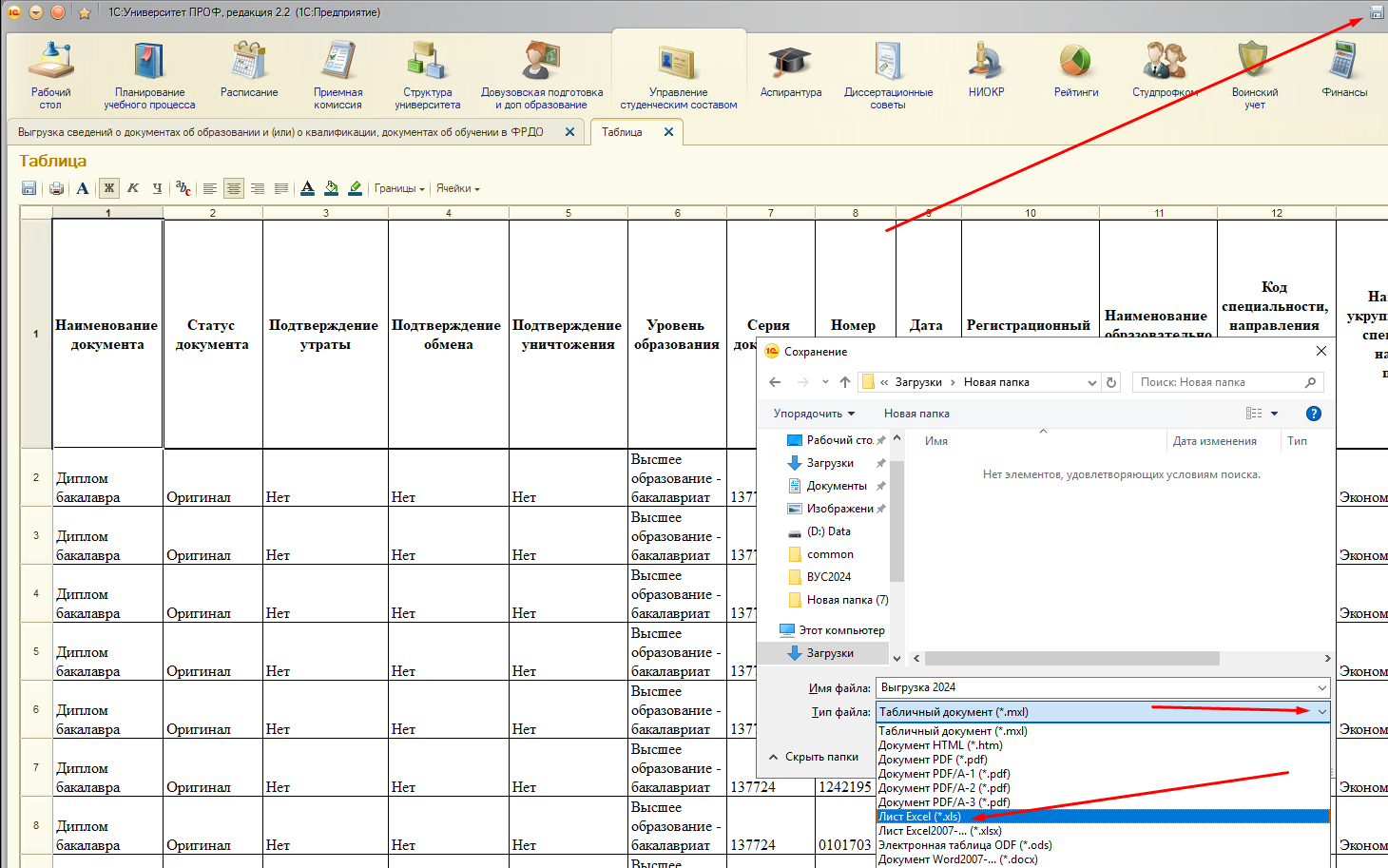The width and height of the screenshot is (1388, 868).
Task: Go up one folder level in dialog
Action: tap(845, 382)
